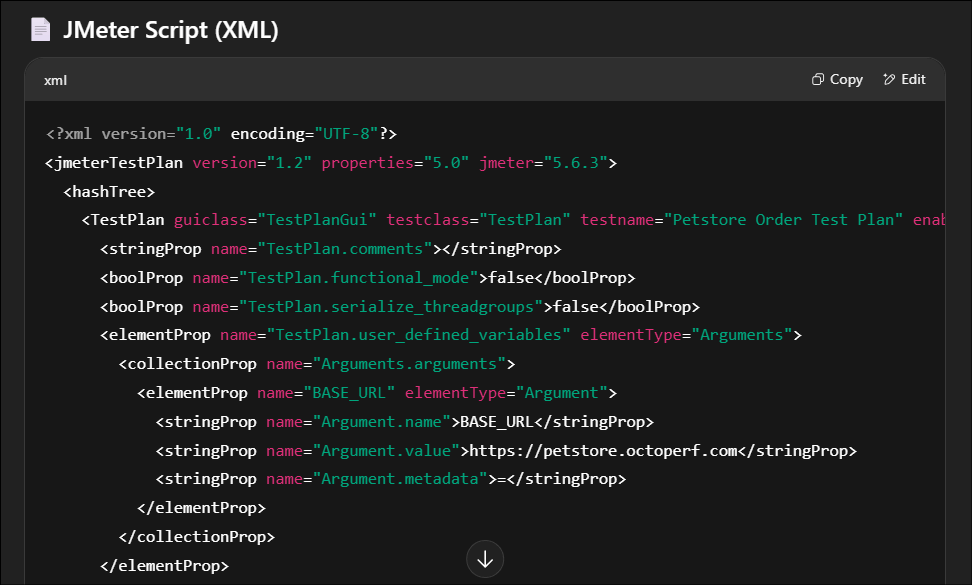Click the Copy icon above the code block
The image size is (972, 585).
[816, 79]
